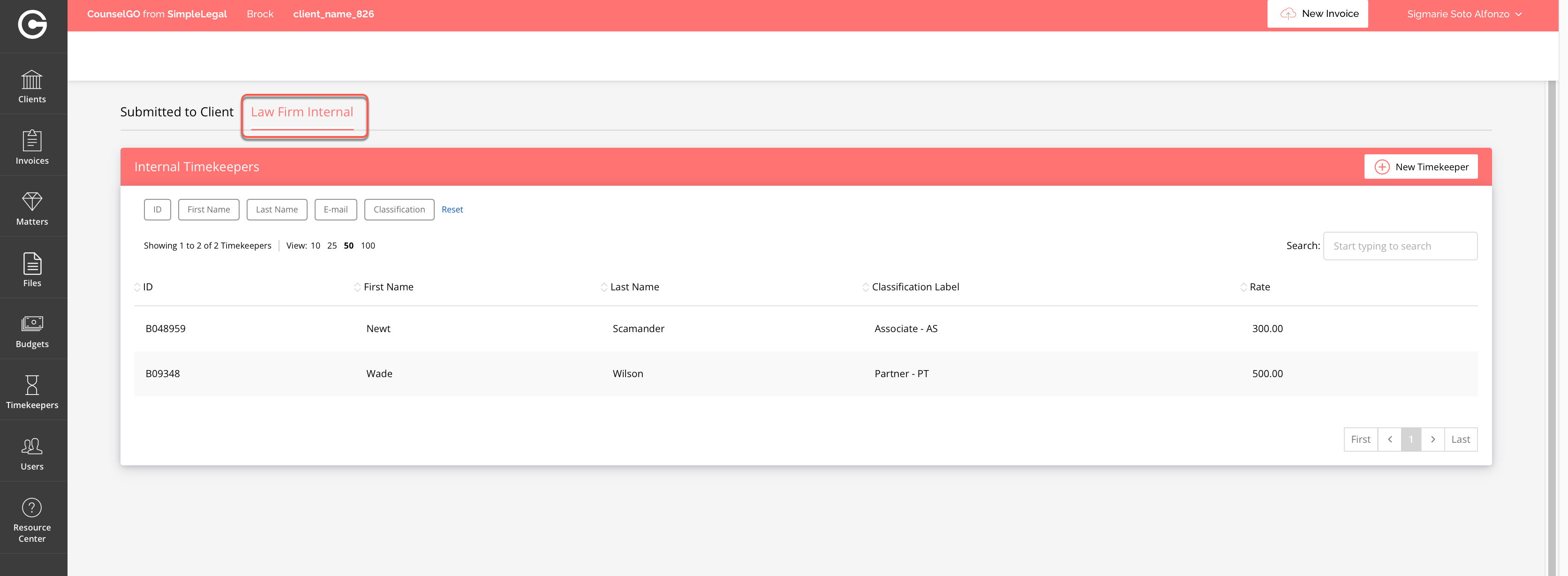Sort table by Rate column
The image size is (1568, 576).
(x=1259, y=287)
